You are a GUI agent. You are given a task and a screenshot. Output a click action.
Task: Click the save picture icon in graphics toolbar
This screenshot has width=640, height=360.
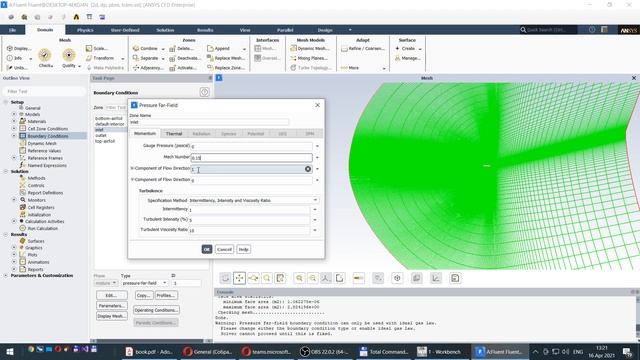(x=455, y=278)
